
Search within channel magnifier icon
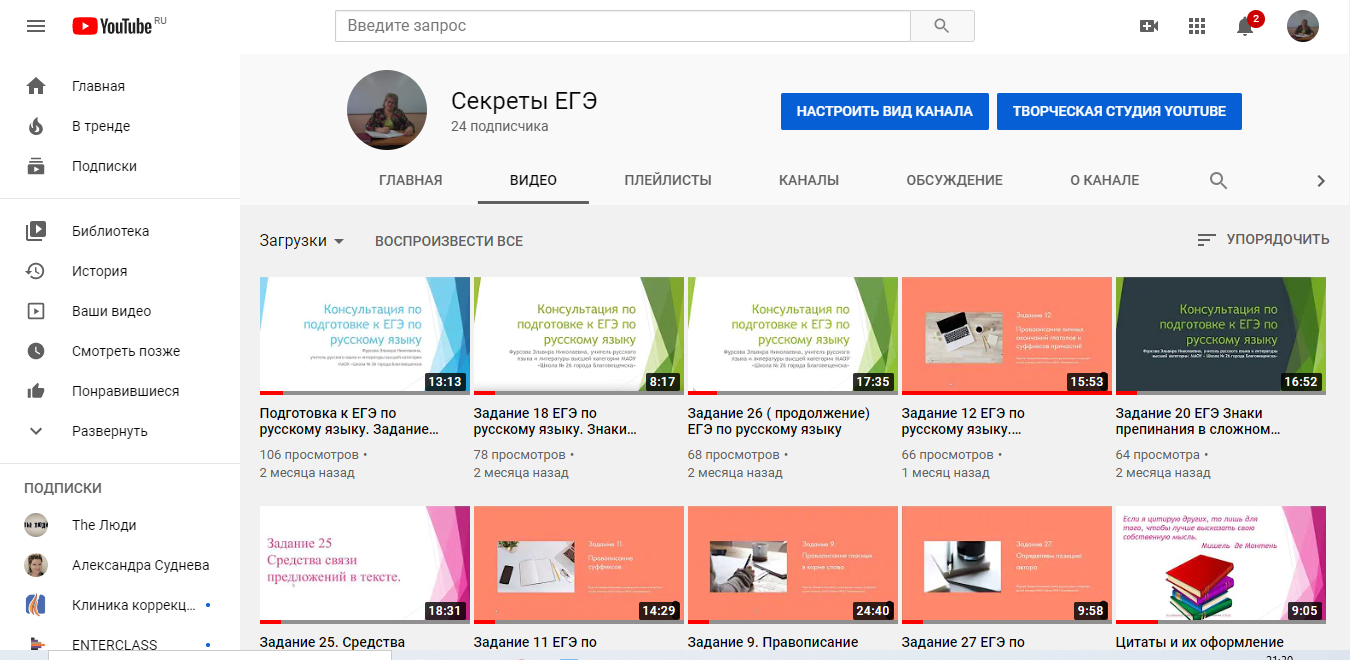point(1218,181)
